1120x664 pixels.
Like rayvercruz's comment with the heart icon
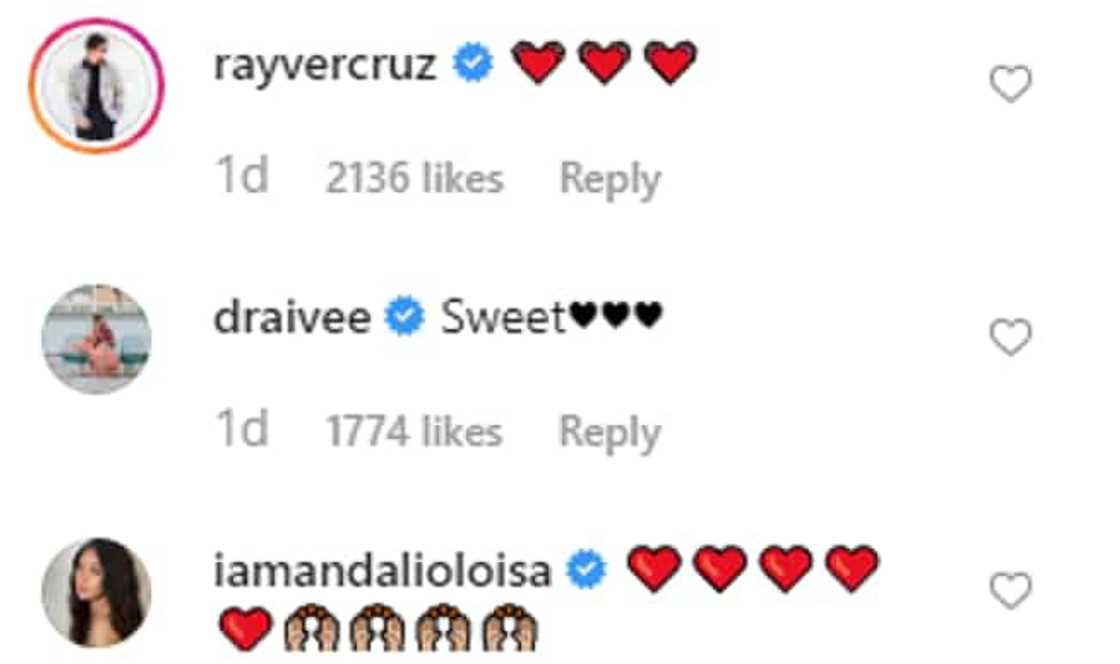tap(1010, 83)
